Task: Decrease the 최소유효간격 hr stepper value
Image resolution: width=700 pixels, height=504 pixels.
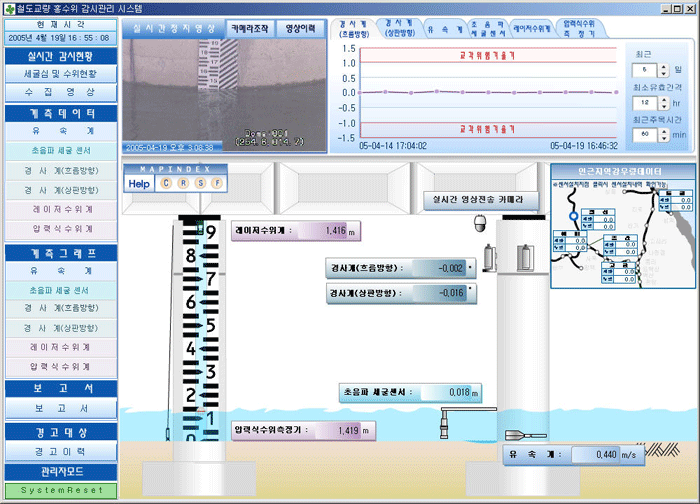Action: (x=661, y=107)
